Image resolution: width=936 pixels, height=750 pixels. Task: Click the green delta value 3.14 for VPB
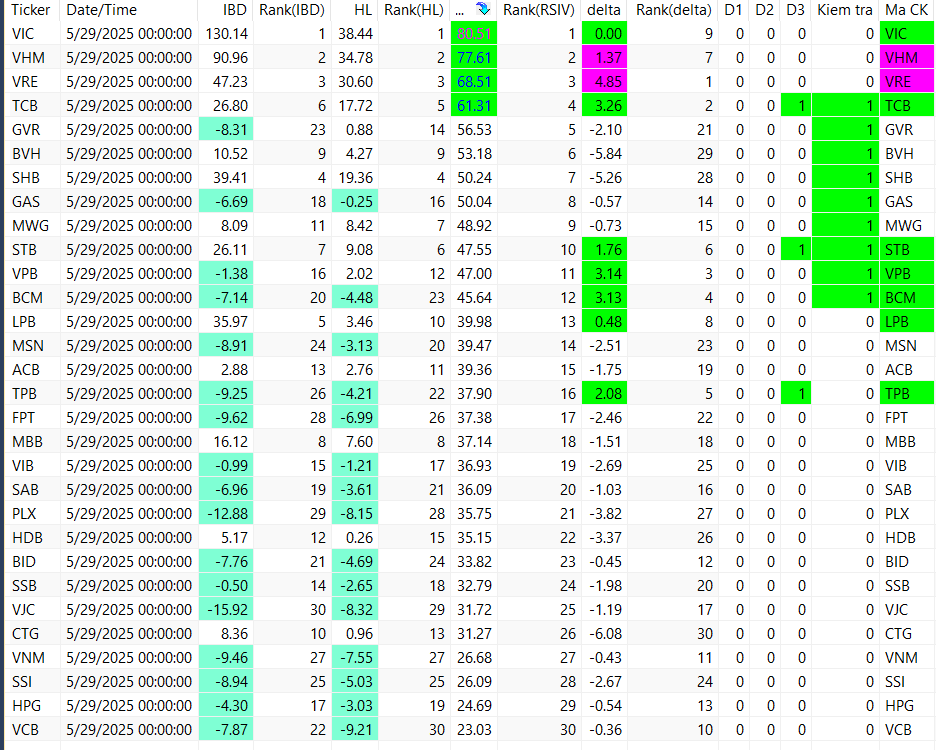click(604, 273)
